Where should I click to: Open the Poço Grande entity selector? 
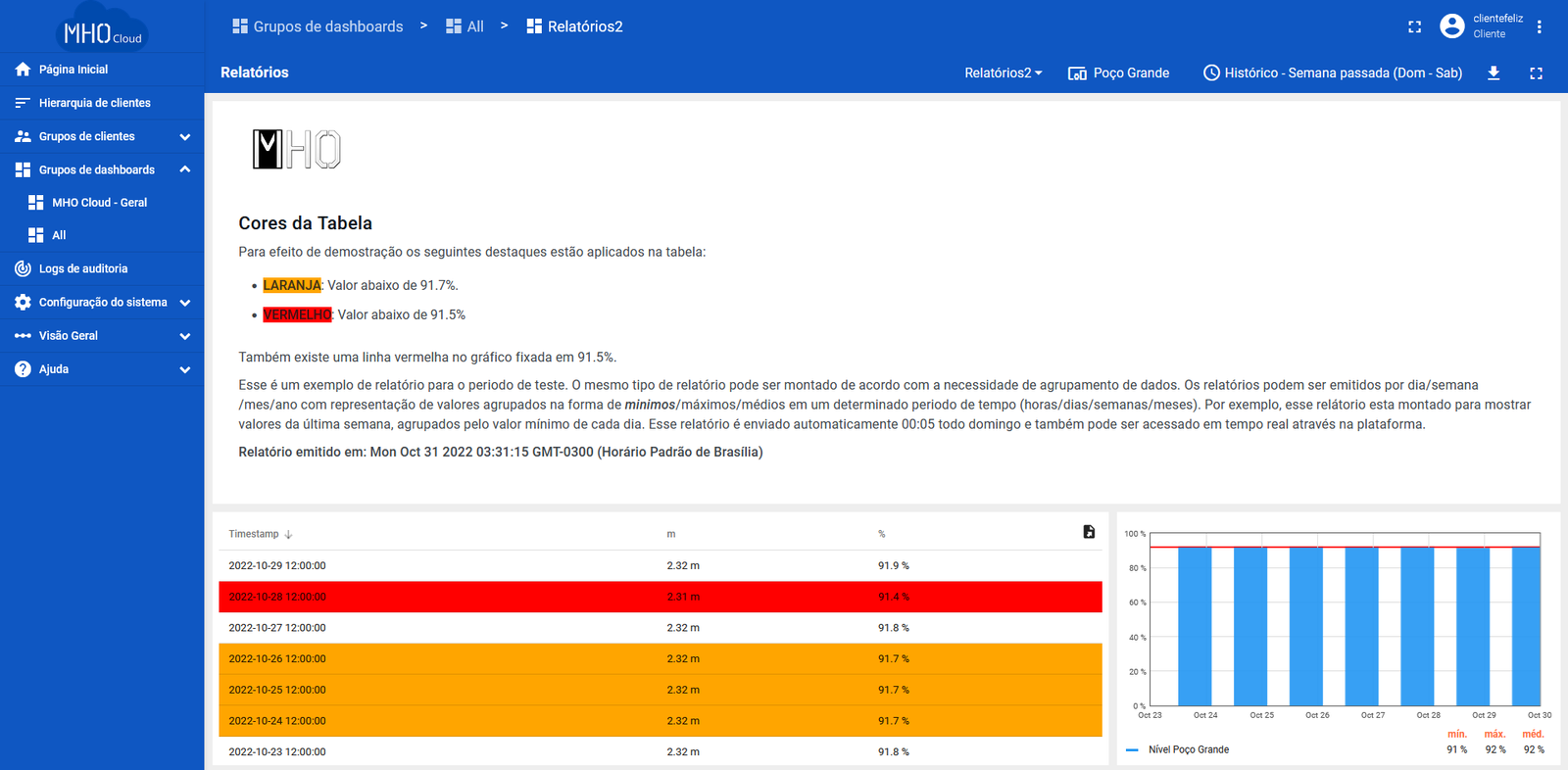[x=1118, y=72]
